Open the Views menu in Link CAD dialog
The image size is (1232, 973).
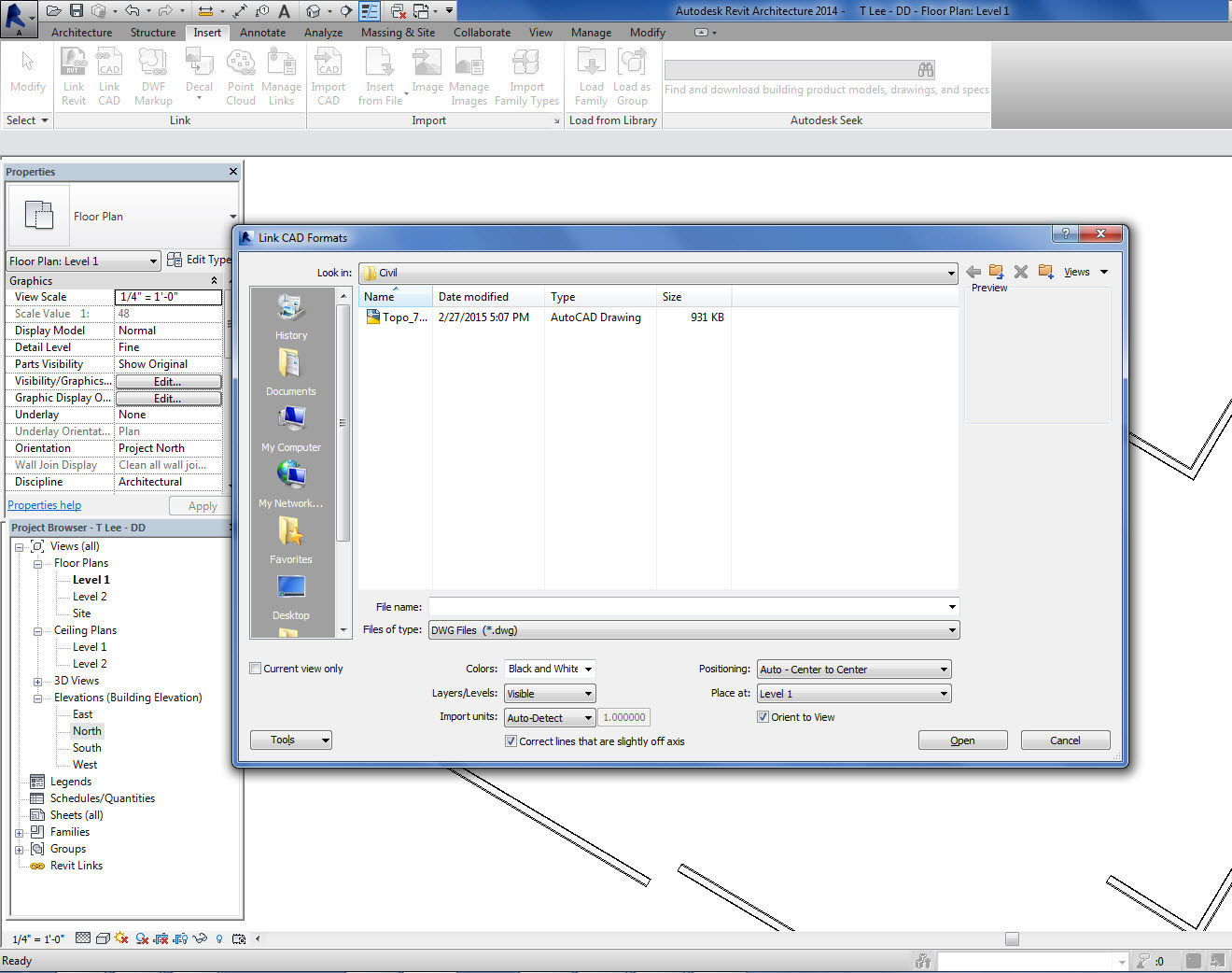pyautogui.click(x=1085, y=272)
